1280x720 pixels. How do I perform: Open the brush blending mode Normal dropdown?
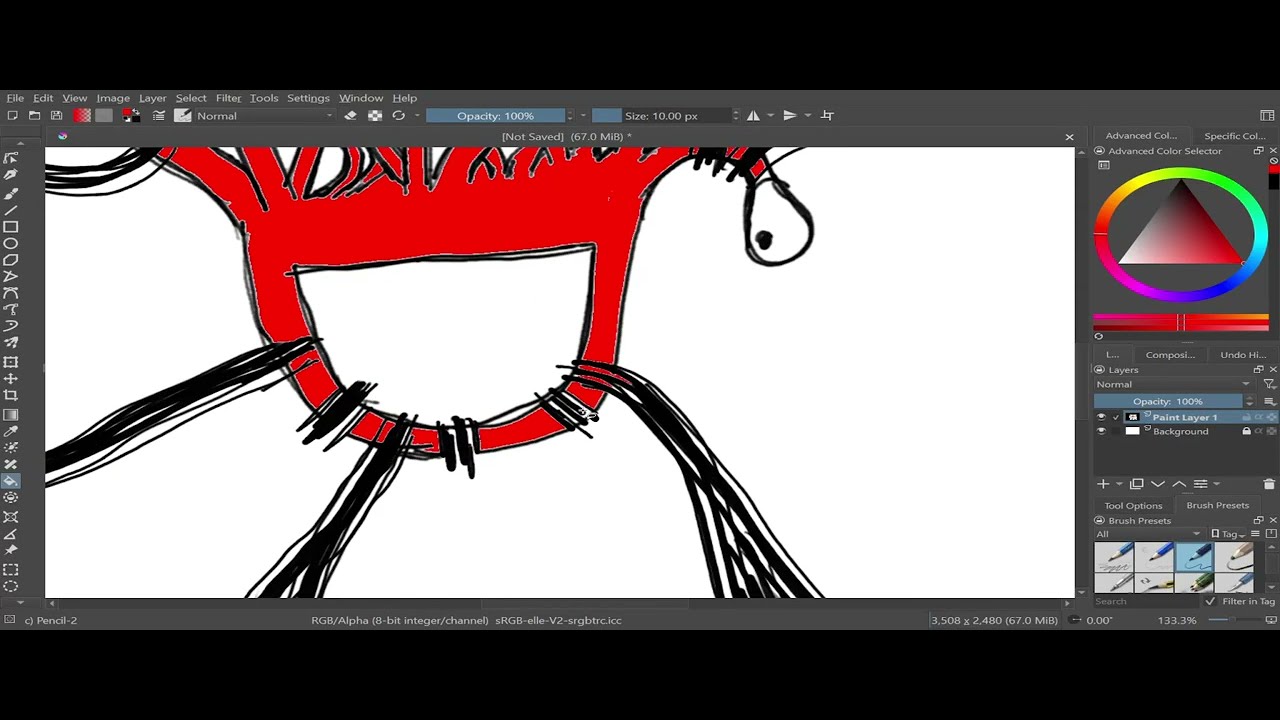265,116
